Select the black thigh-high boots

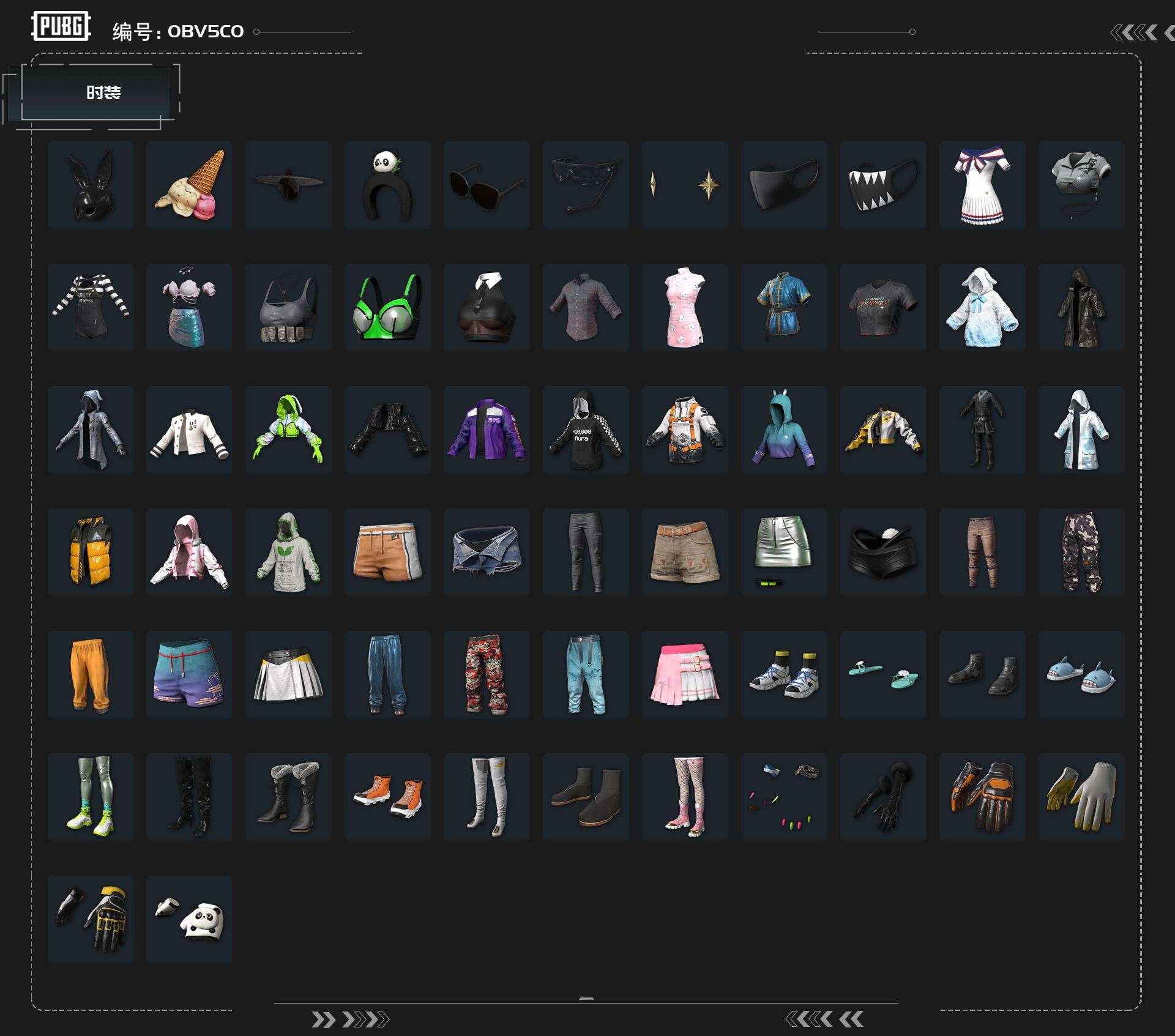189,797
